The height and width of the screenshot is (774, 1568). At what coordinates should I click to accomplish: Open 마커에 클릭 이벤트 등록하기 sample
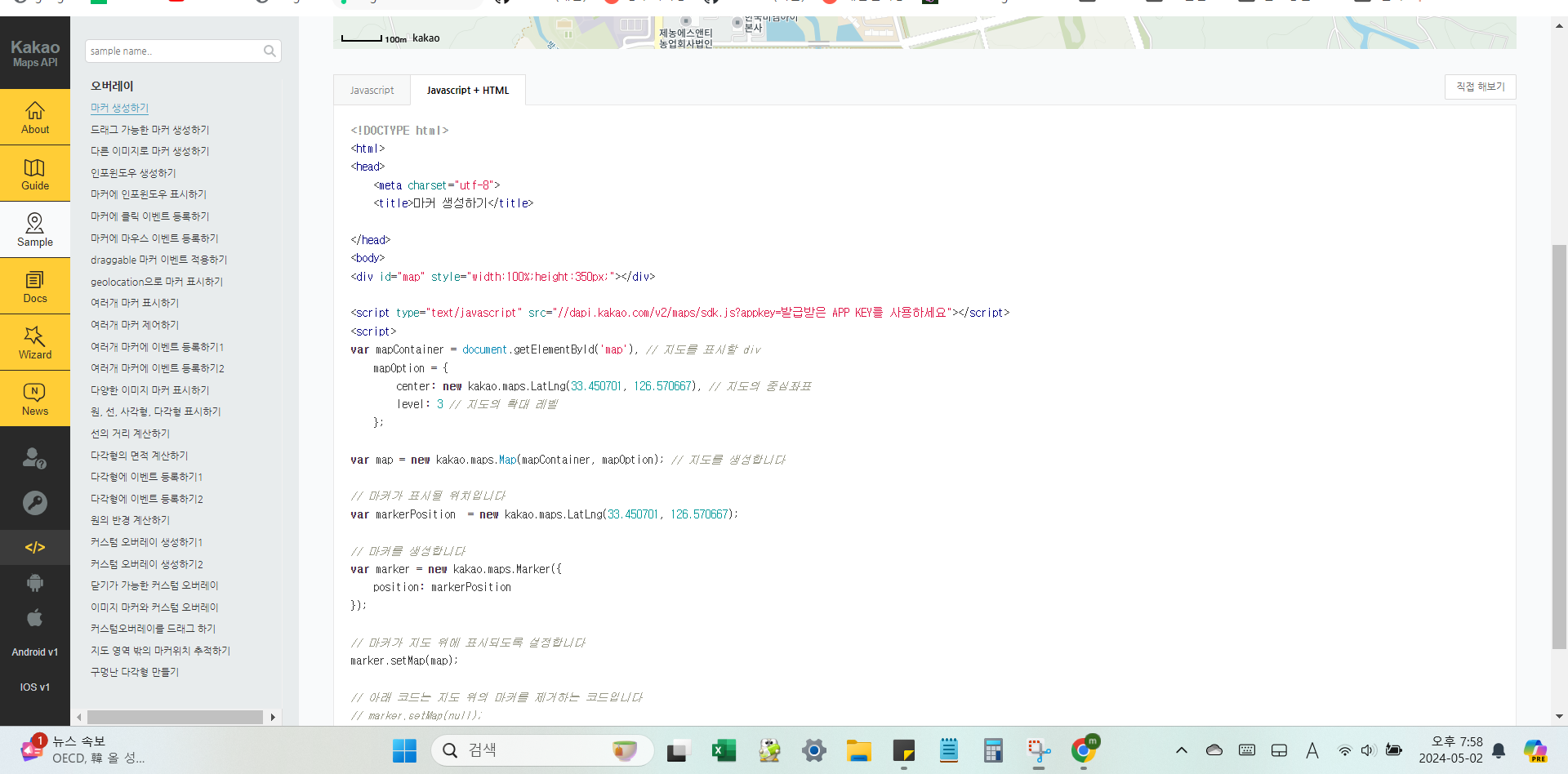click(x=149, y=216)
